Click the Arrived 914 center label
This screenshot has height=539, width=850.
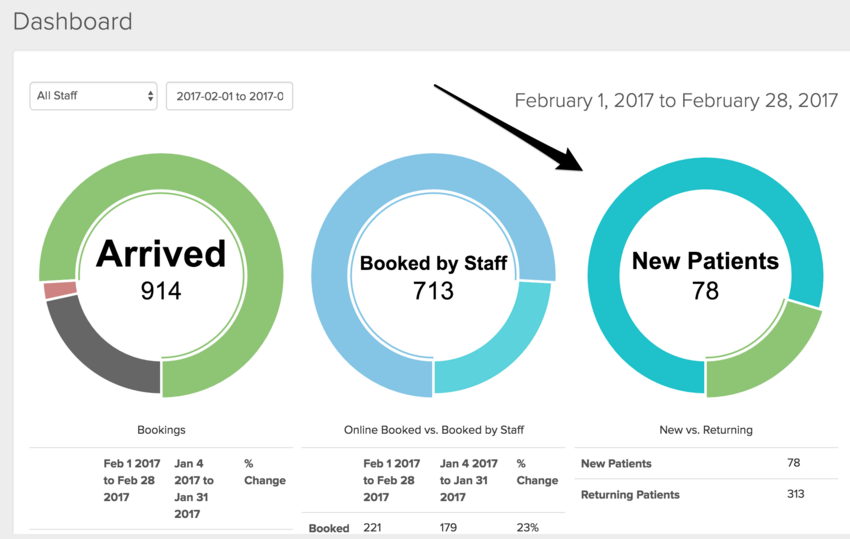[161, 270]
